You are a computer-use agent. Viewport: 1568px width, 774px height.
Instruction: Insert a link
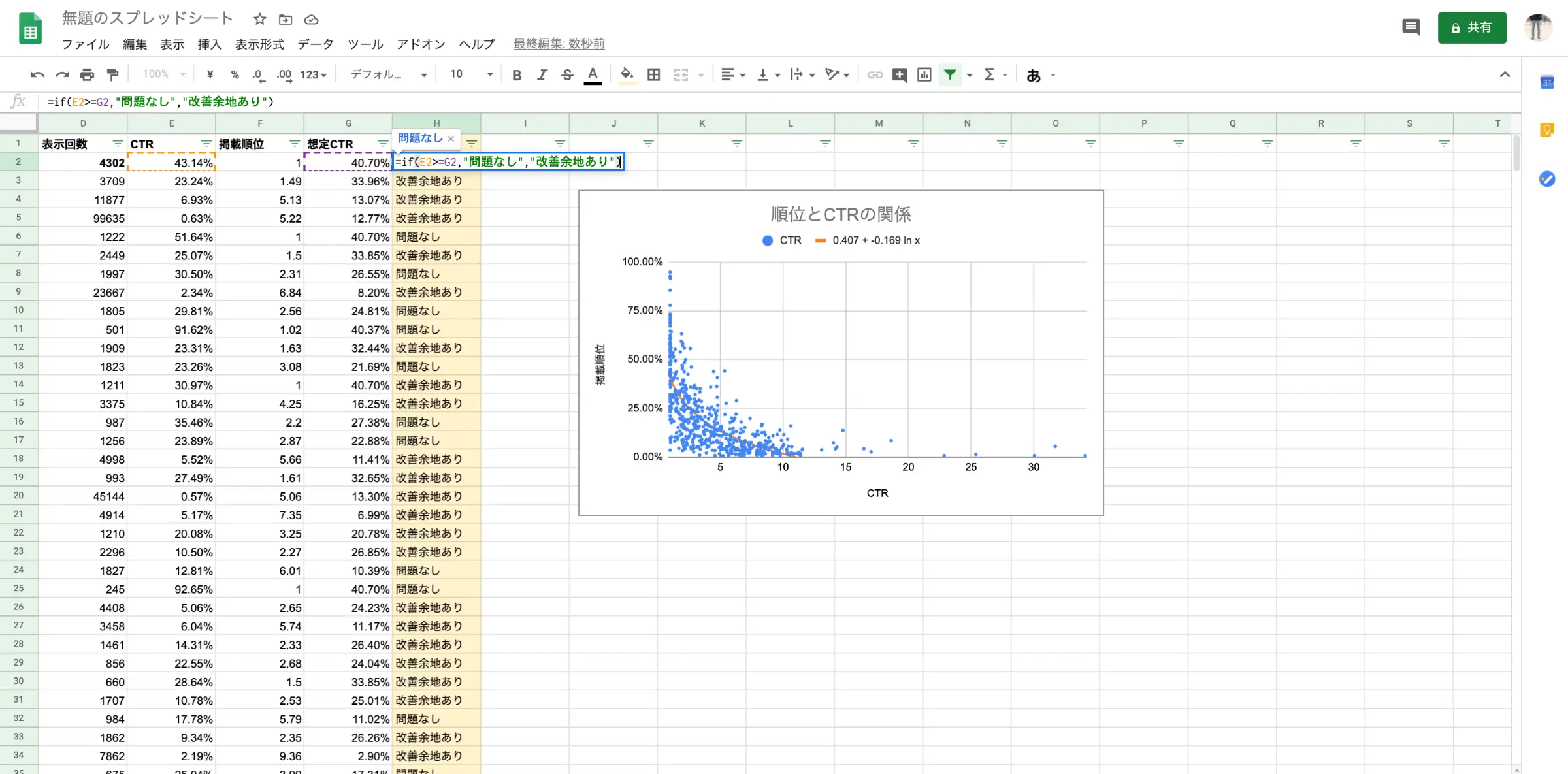click(874, 74)
